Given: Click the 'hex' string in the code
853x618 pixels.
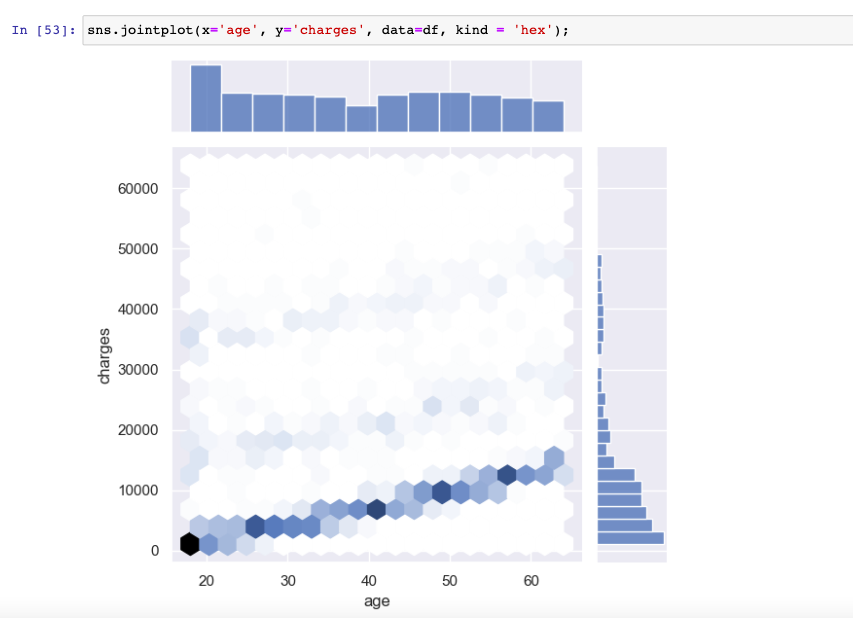Looking at the screenshot, I should pyautogui.click(x=533, y=30).
